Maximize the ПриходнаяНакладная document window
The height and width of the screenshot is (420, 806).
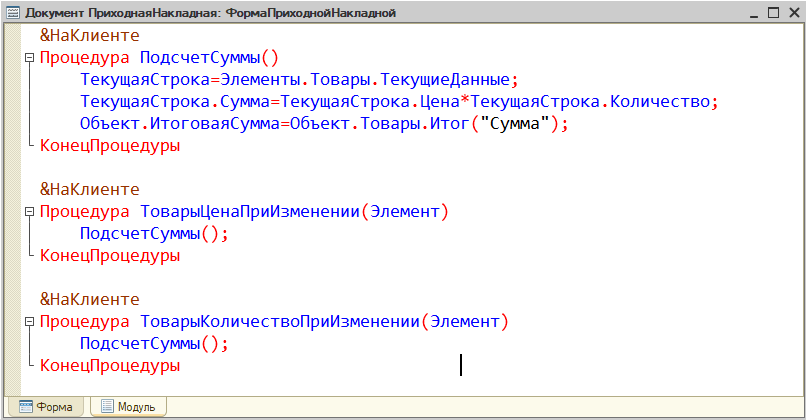[774, 13]
